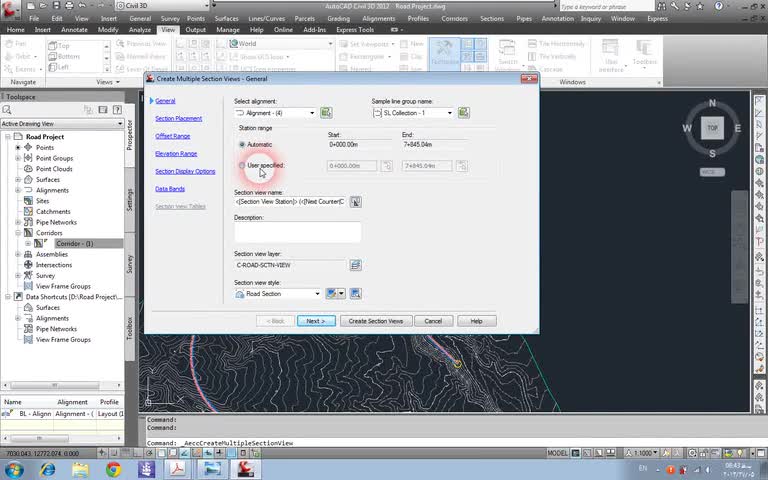Click the AutoCAD application menu button

pyautogui.click(x=9, y=9)
